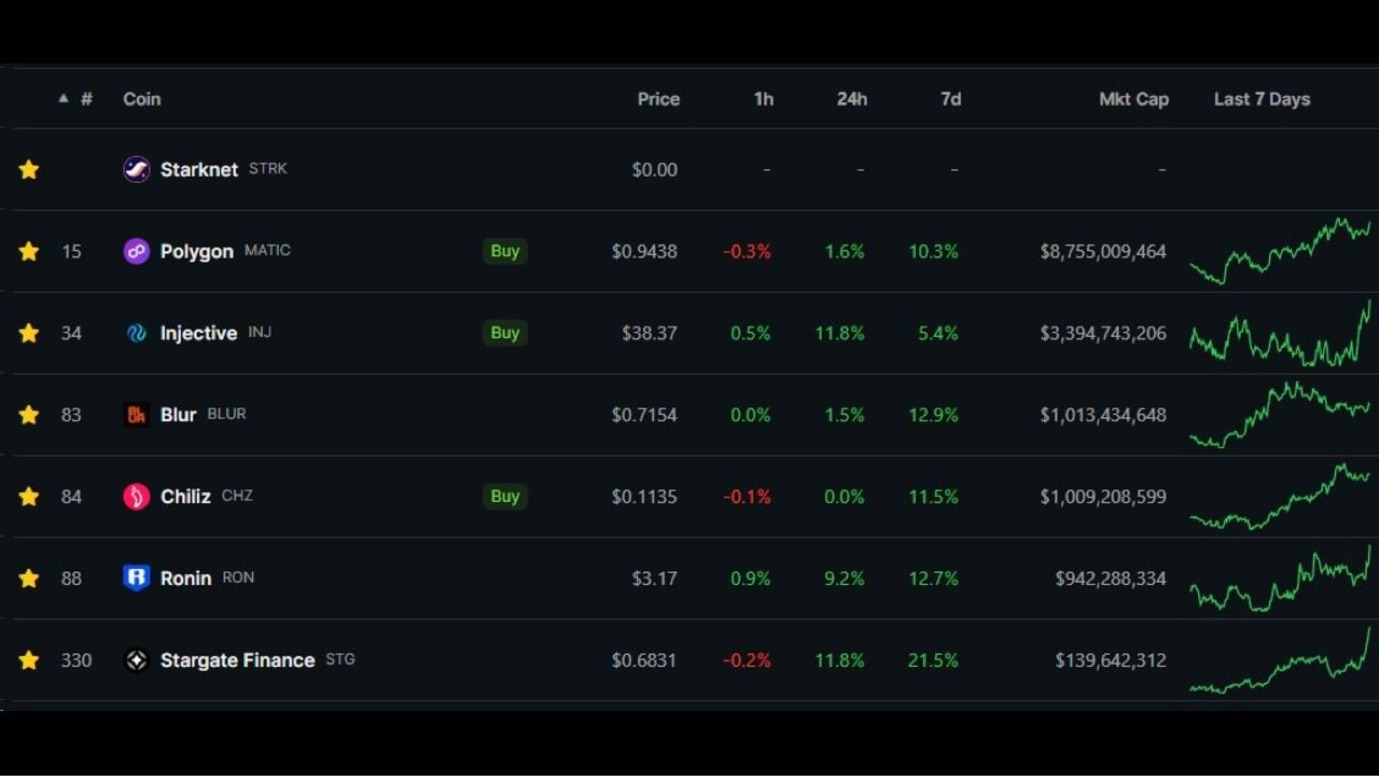This screenshot has width=1379, height=776.
Task: Sort by 7d change column header
Action: tap(950, 99)
